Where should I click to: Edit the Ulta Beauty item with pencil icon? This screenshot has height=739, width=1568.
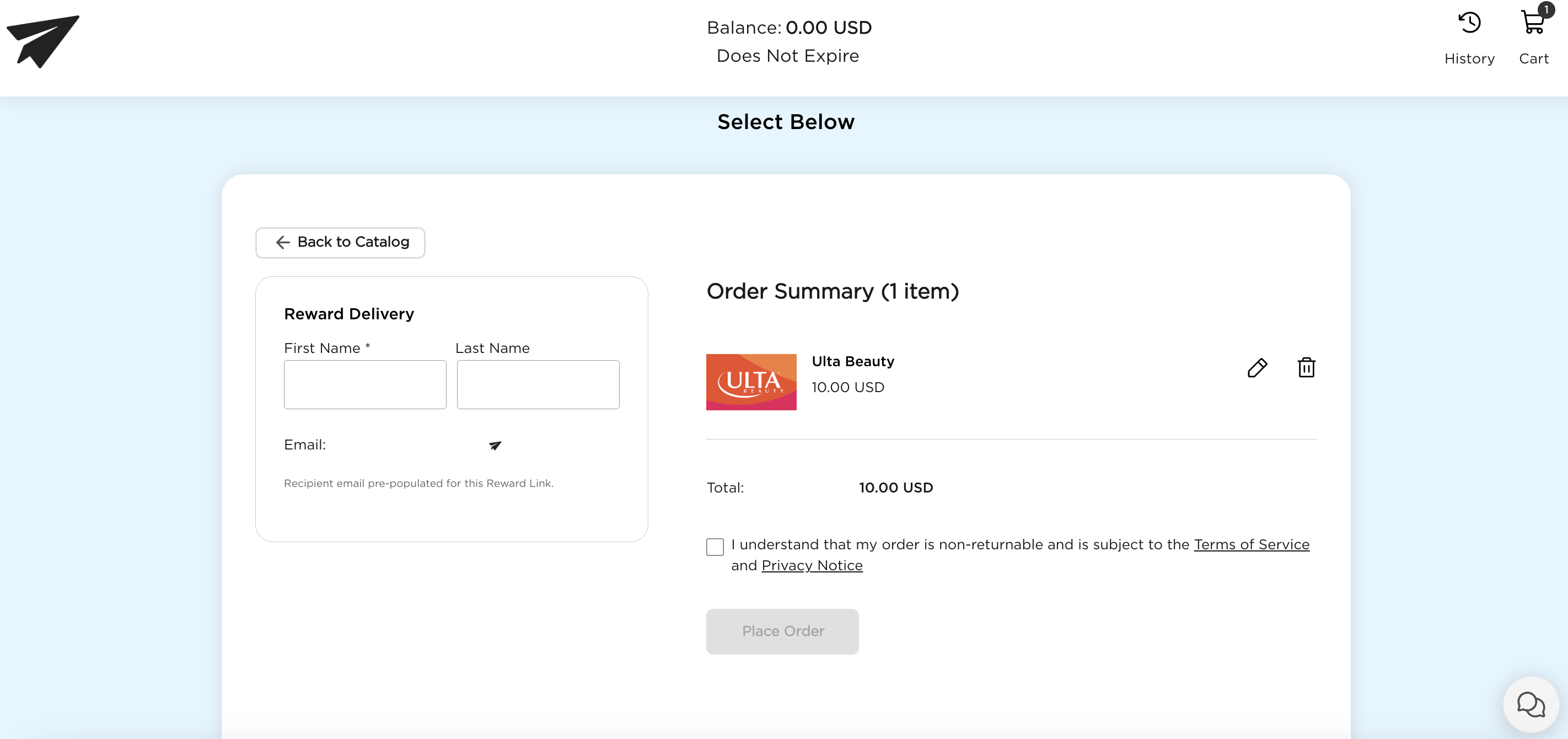click(x=1257, y=368)
